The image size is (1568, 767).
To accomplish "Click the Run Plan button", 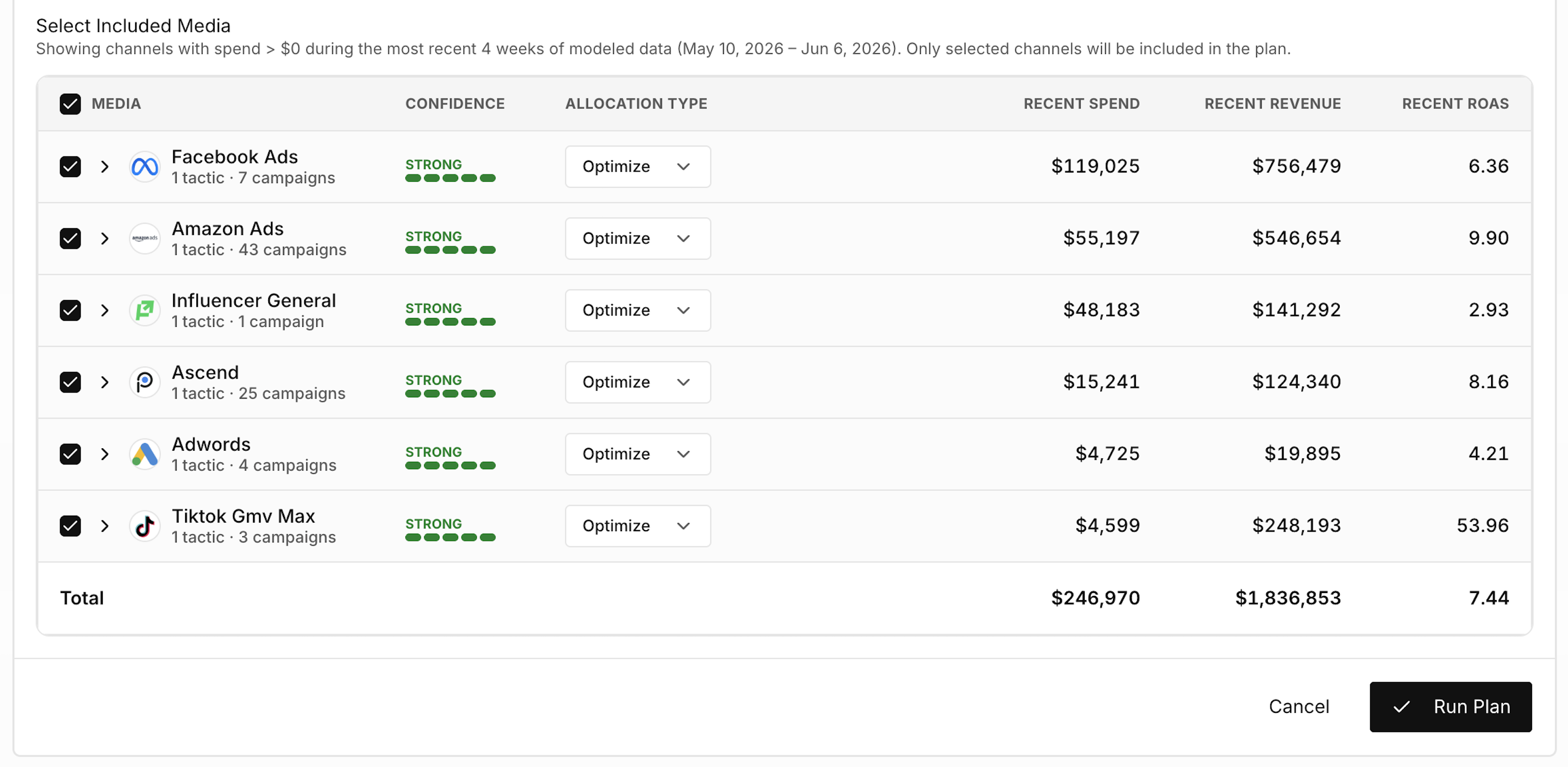I will tap(1451, 706).
